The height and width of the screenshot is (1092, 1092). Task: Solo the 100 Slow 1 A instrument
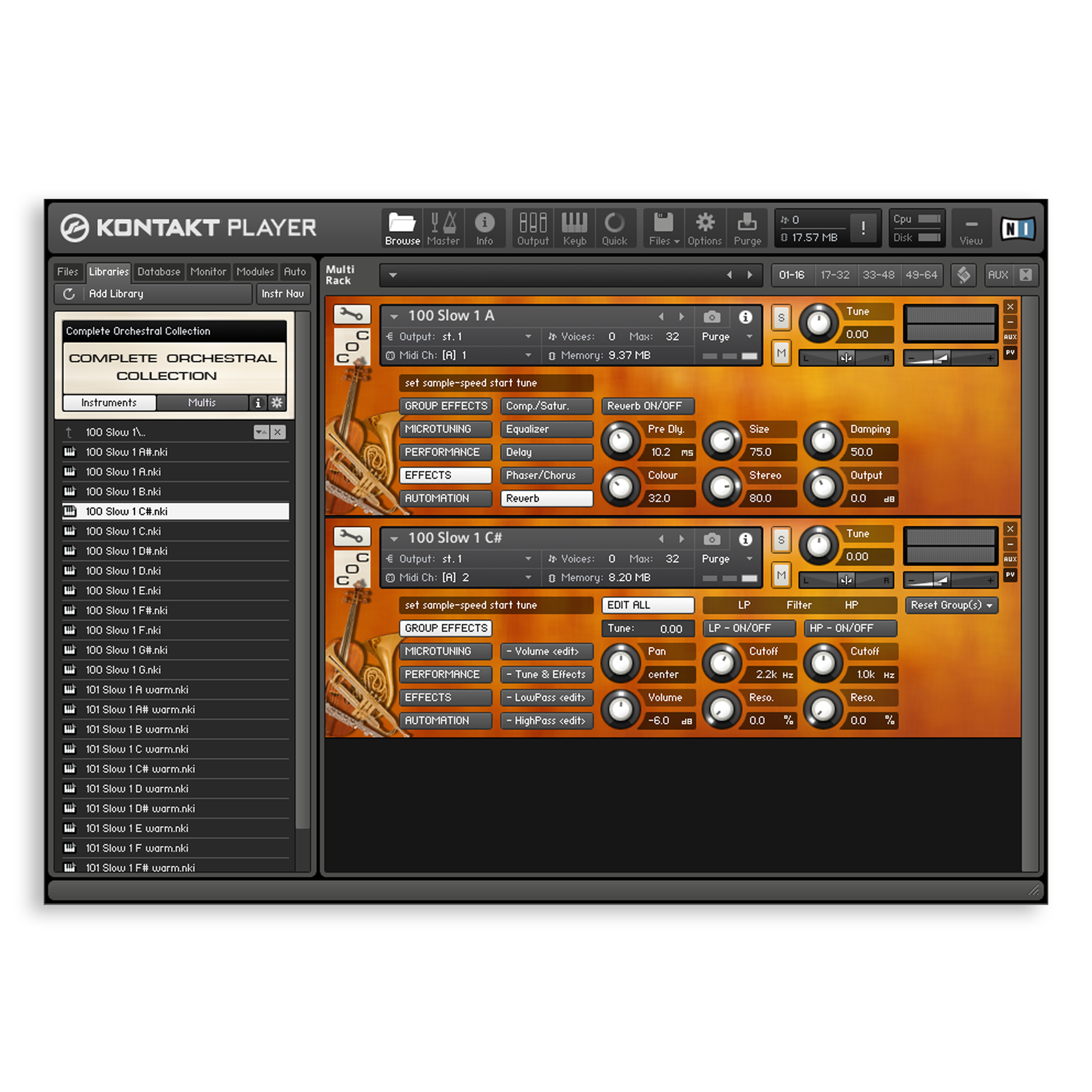pyautogui.click(x=781, y=318)
